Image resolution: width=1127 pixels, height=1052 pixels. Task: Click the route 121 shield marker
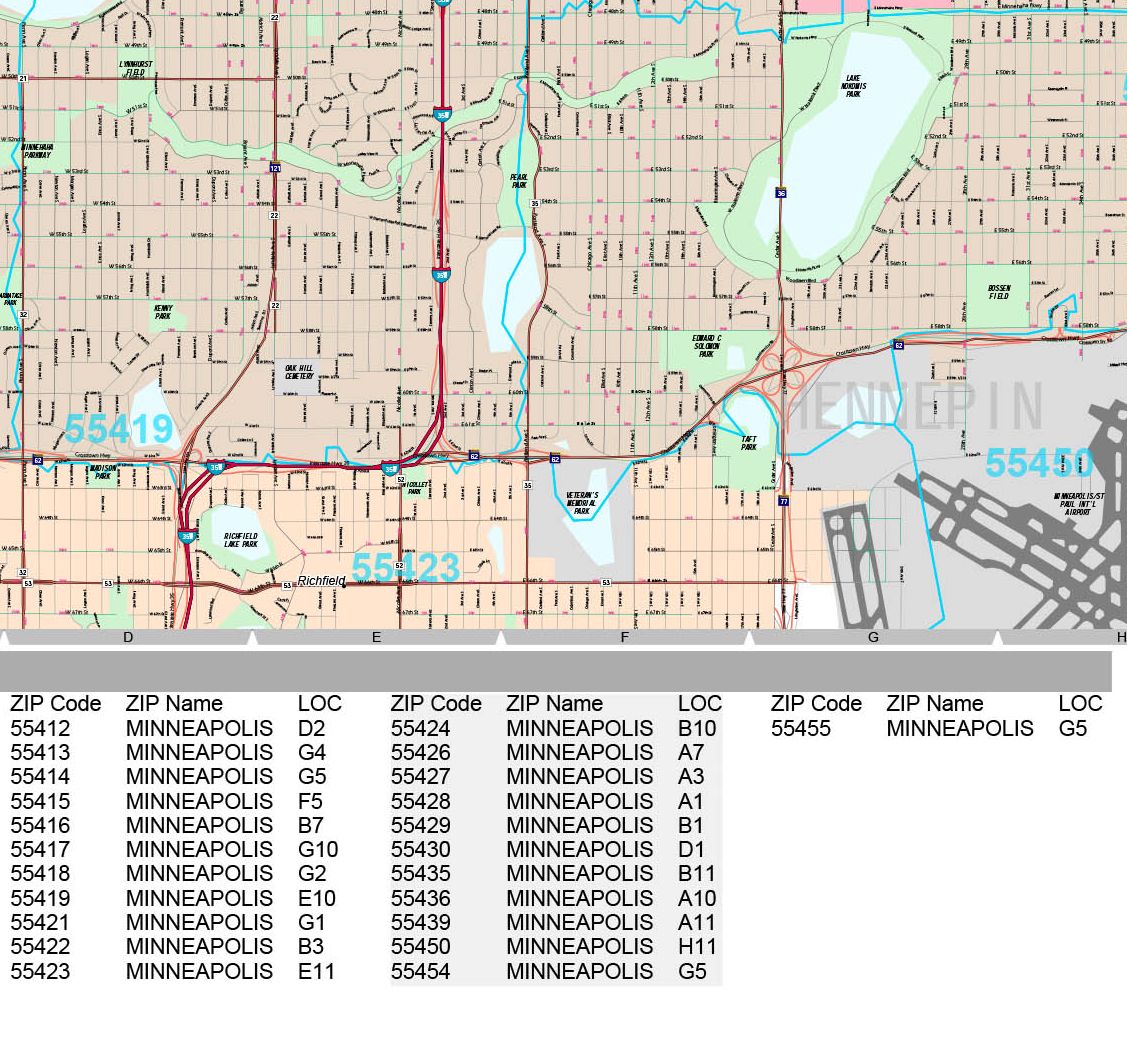point(275,168)
